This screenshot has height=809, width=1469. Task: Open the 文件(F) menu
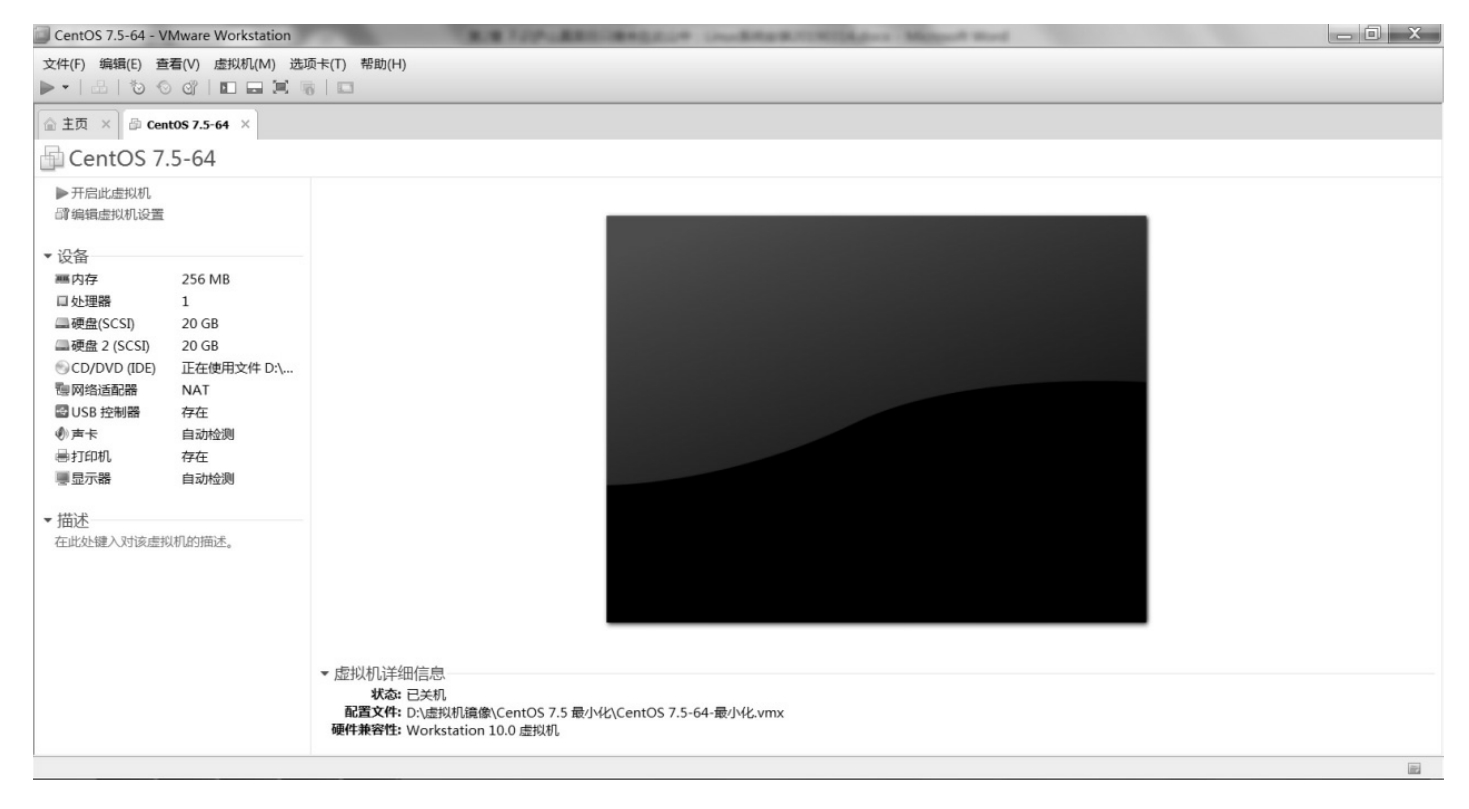pos(62,64)
